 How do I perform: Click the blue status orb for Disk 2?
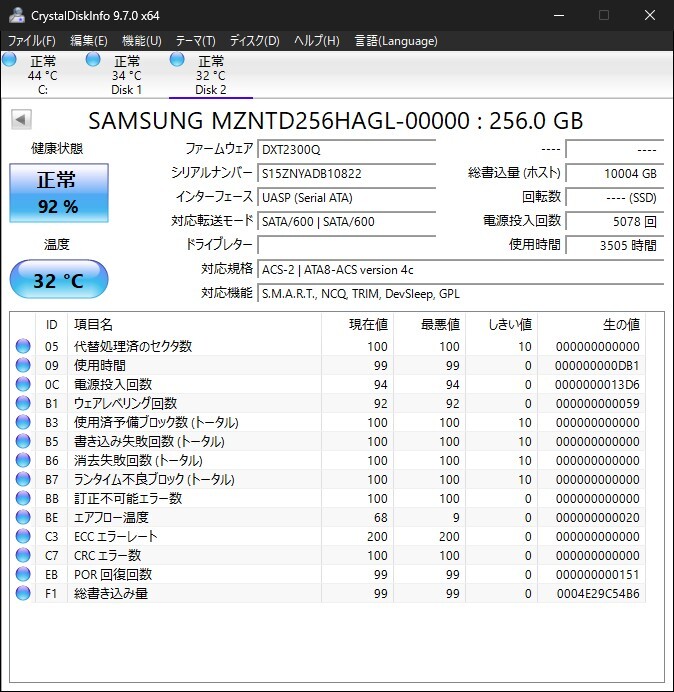point(177,59)
